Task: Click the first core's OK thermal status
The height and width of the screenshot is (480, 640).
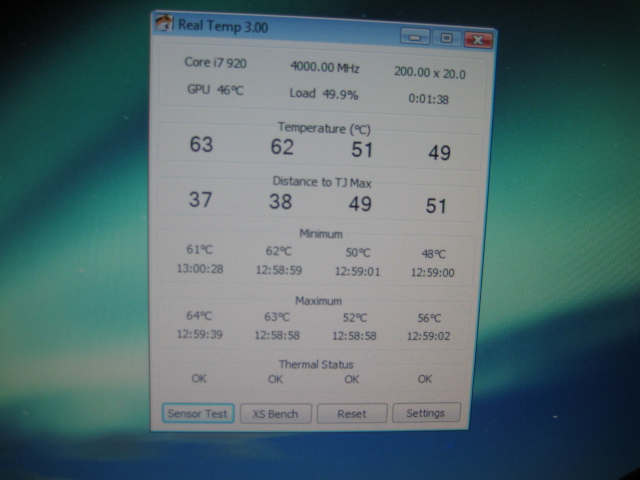Action: click(x=199, y=378)
